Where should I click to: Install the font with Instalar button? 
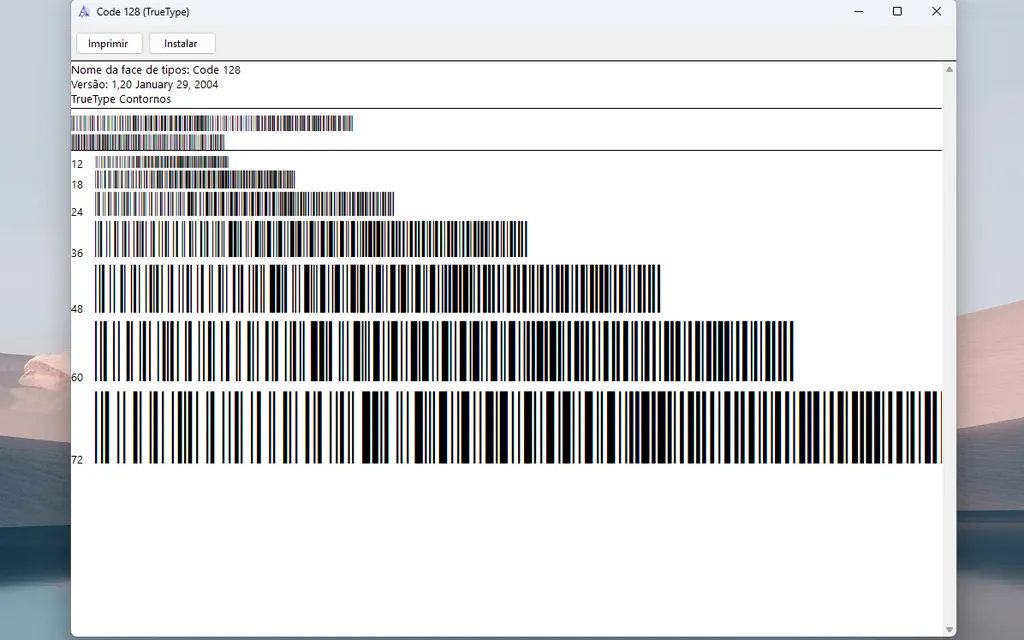182,44
